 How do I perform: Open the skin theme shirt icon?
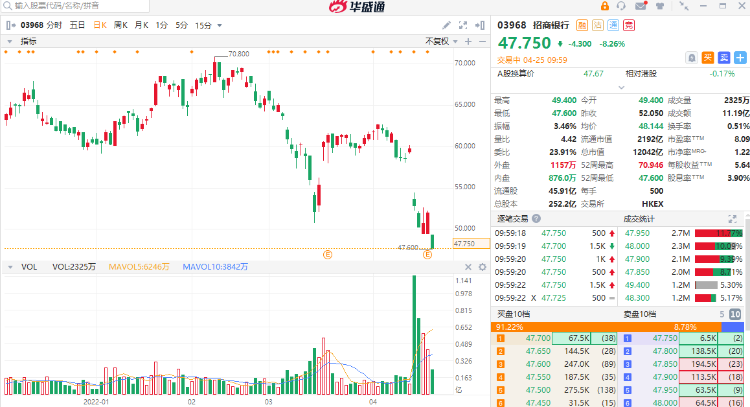point(660,6)
